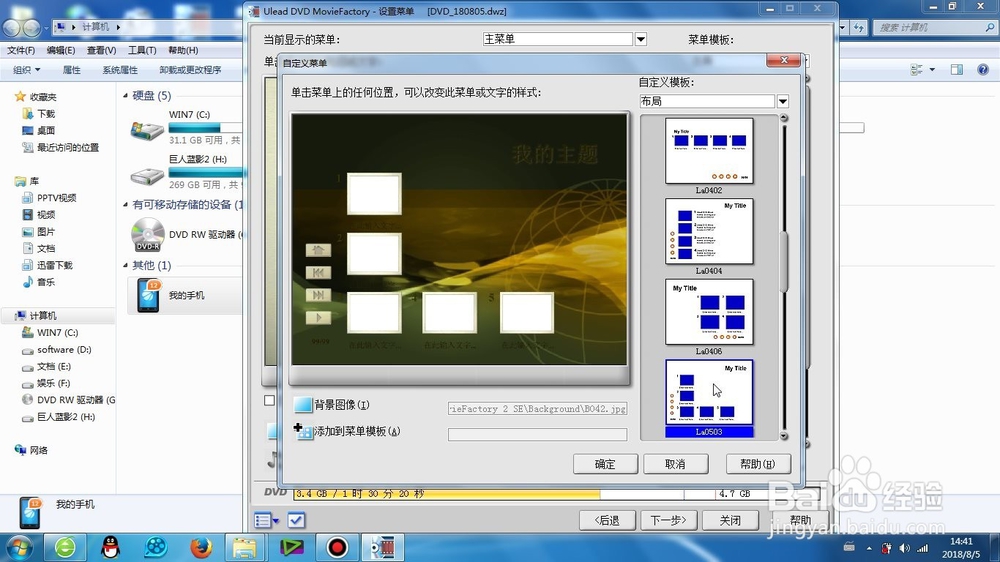Open the Start menu
This screenshot has height=562, width=1000.
(18, 547)
